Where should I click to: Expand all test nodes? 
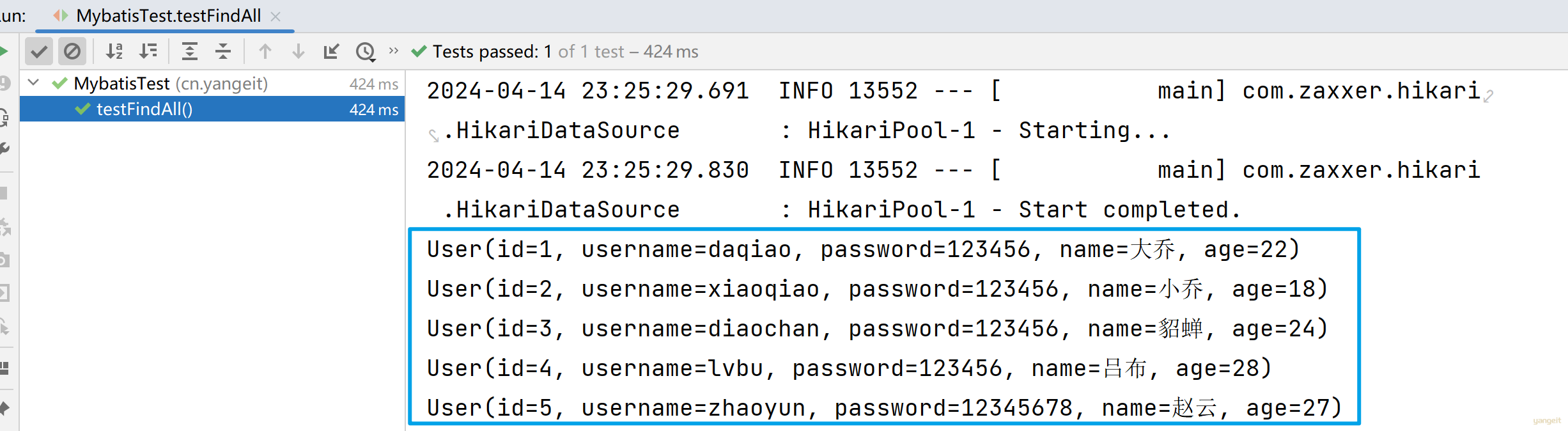coord(190,51)
